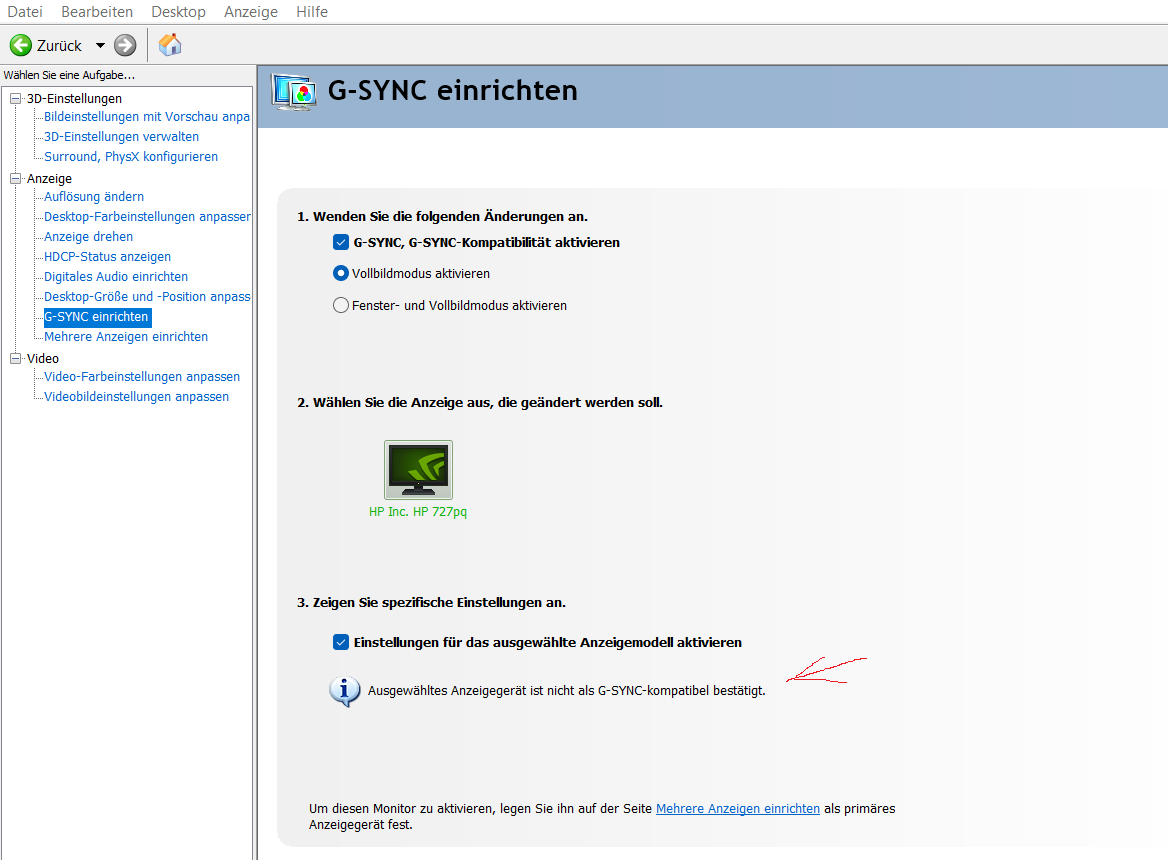
Task: Click the grey forward arrow icon
Action: (125, 45)
